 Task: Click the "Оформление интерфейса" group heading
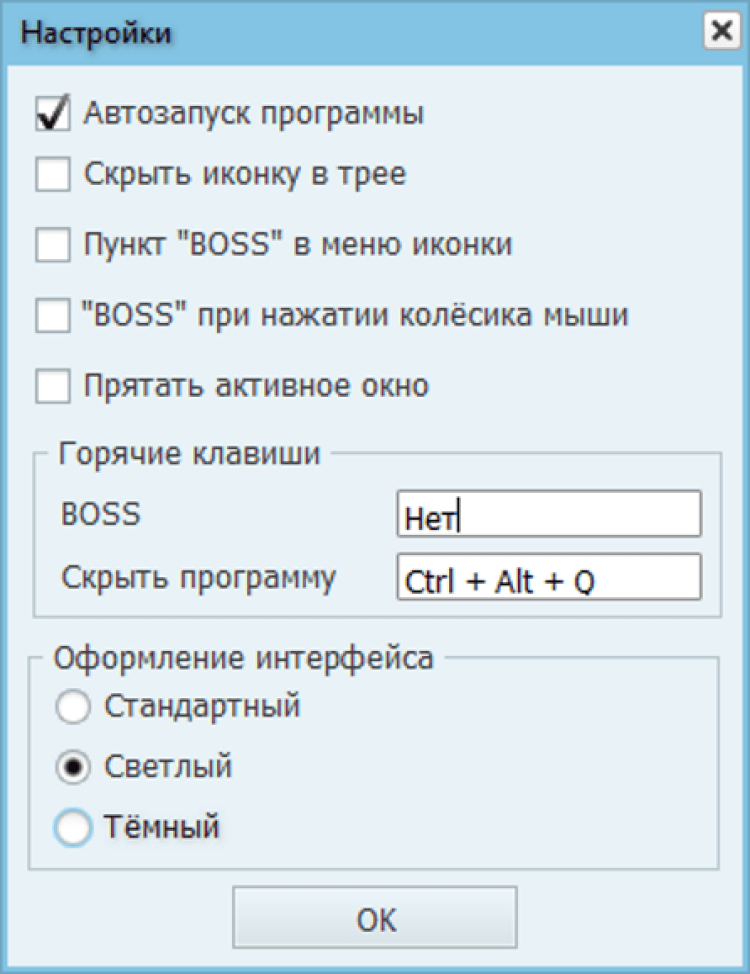(x=244, y=659)
